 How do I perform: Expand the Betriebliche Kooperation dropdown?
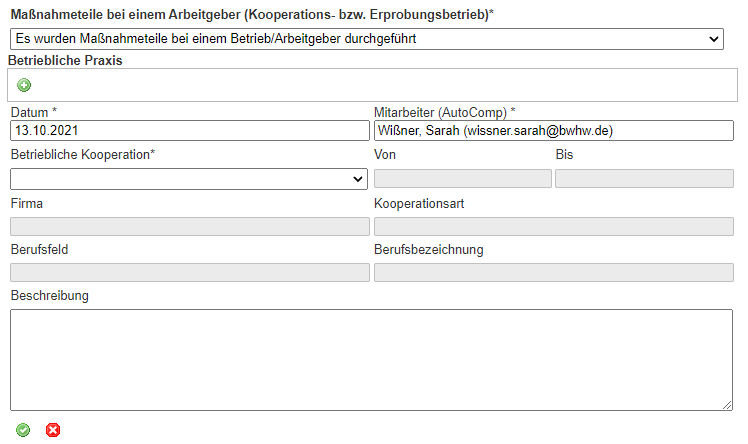pyautogui.click(x=189, y=179)
